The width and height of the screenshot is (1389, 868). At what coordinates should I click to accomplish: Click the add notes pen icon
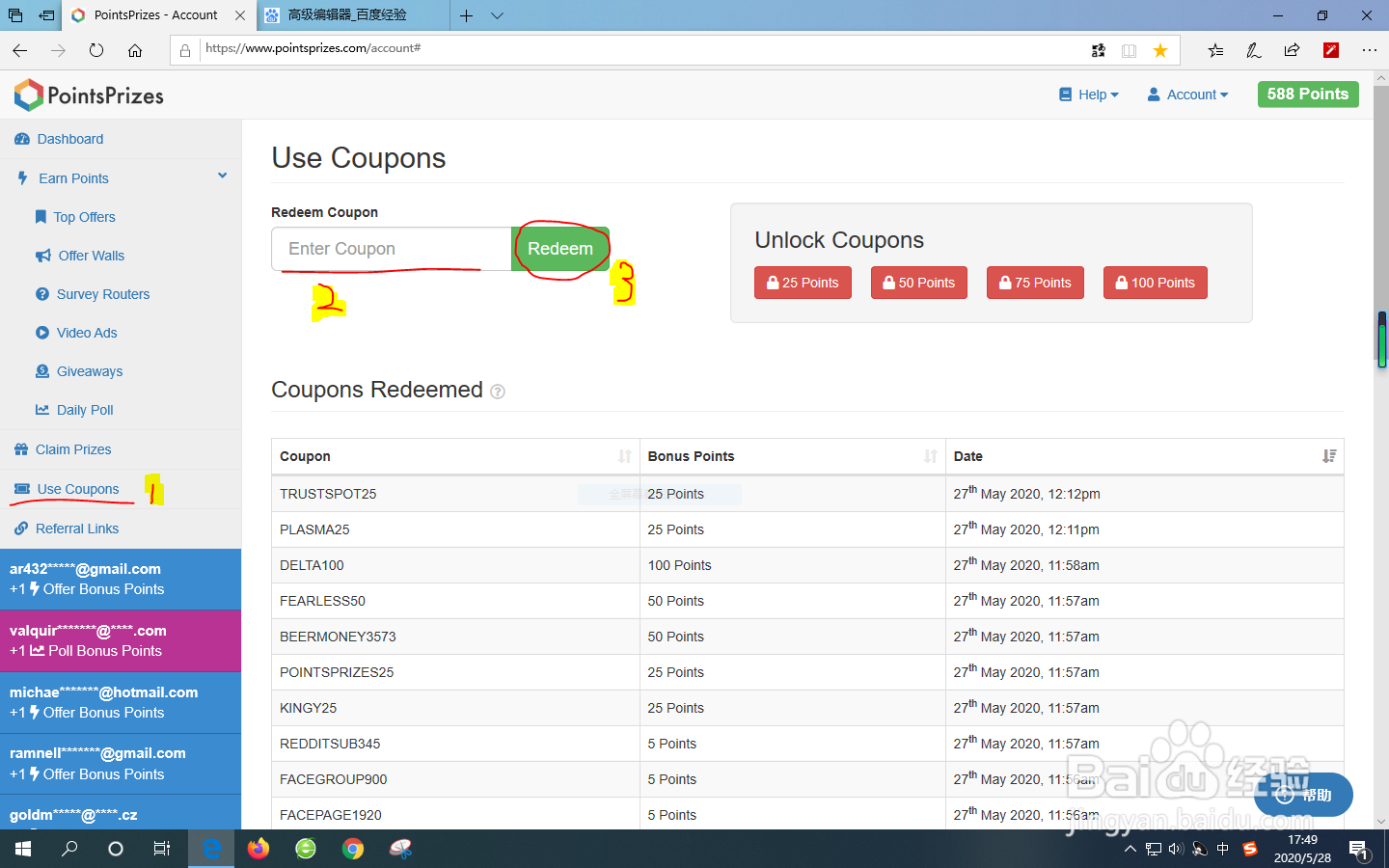click(x=1253, y=50)
